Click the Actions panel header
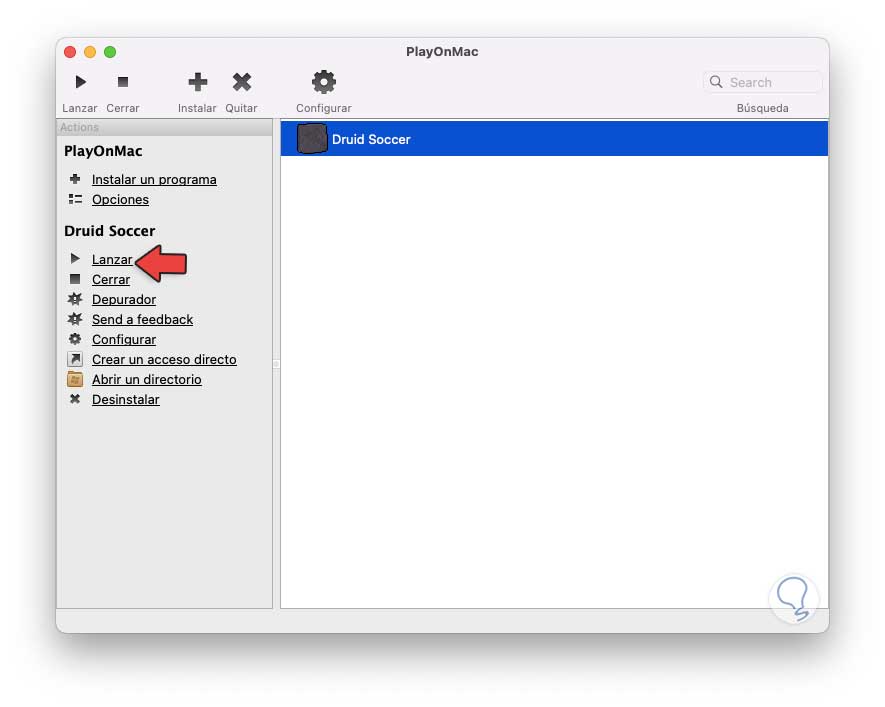This screenshot has height=707, width=885. (x=164, y=128)
